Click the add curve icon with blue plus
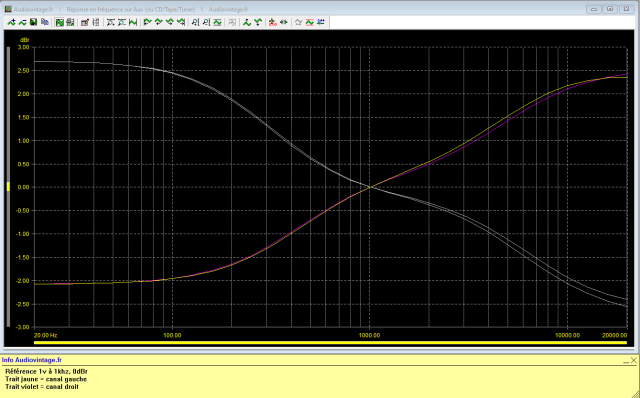640x398 pixels. point(12,22)
